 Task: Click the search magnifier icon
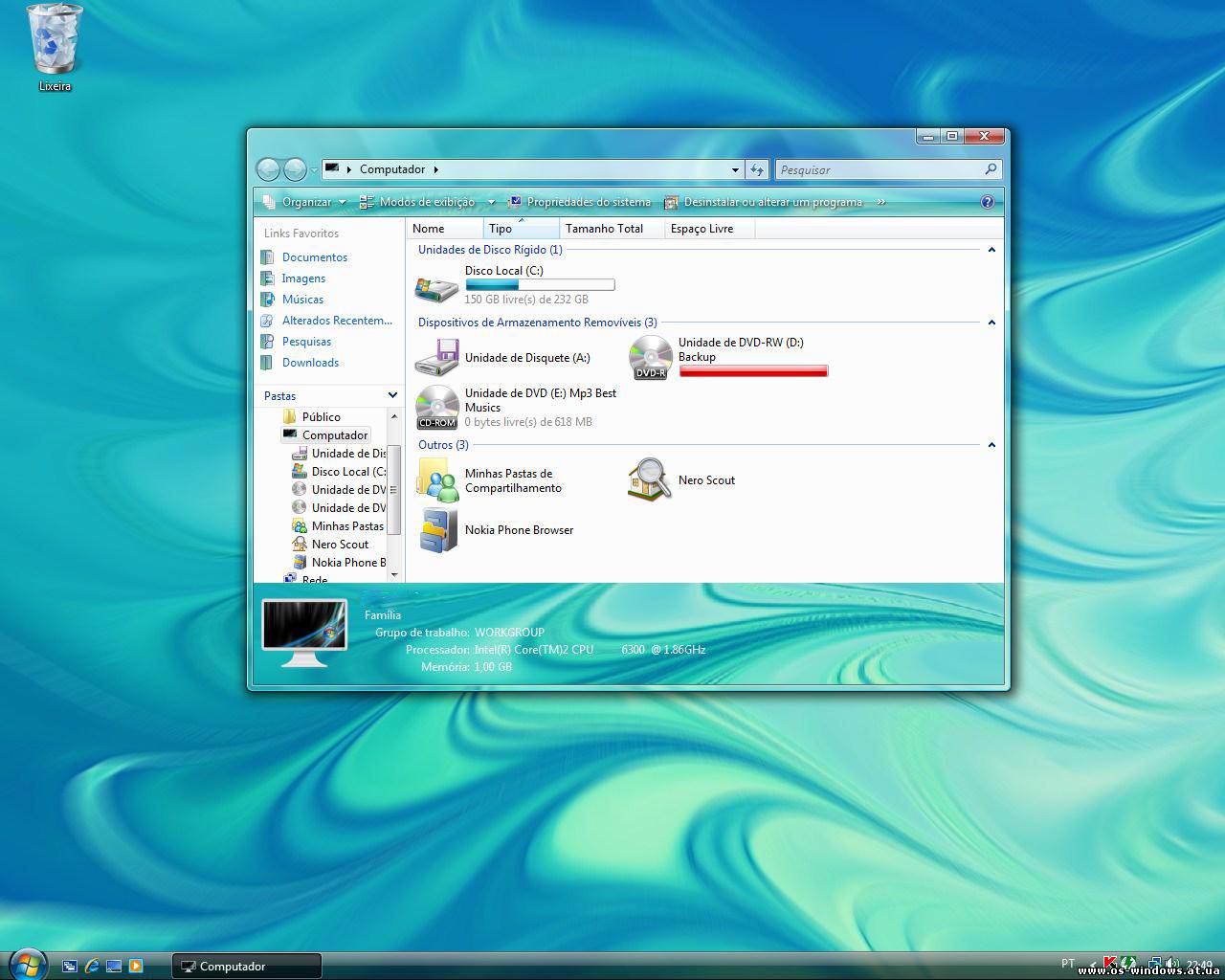[991, 169]
